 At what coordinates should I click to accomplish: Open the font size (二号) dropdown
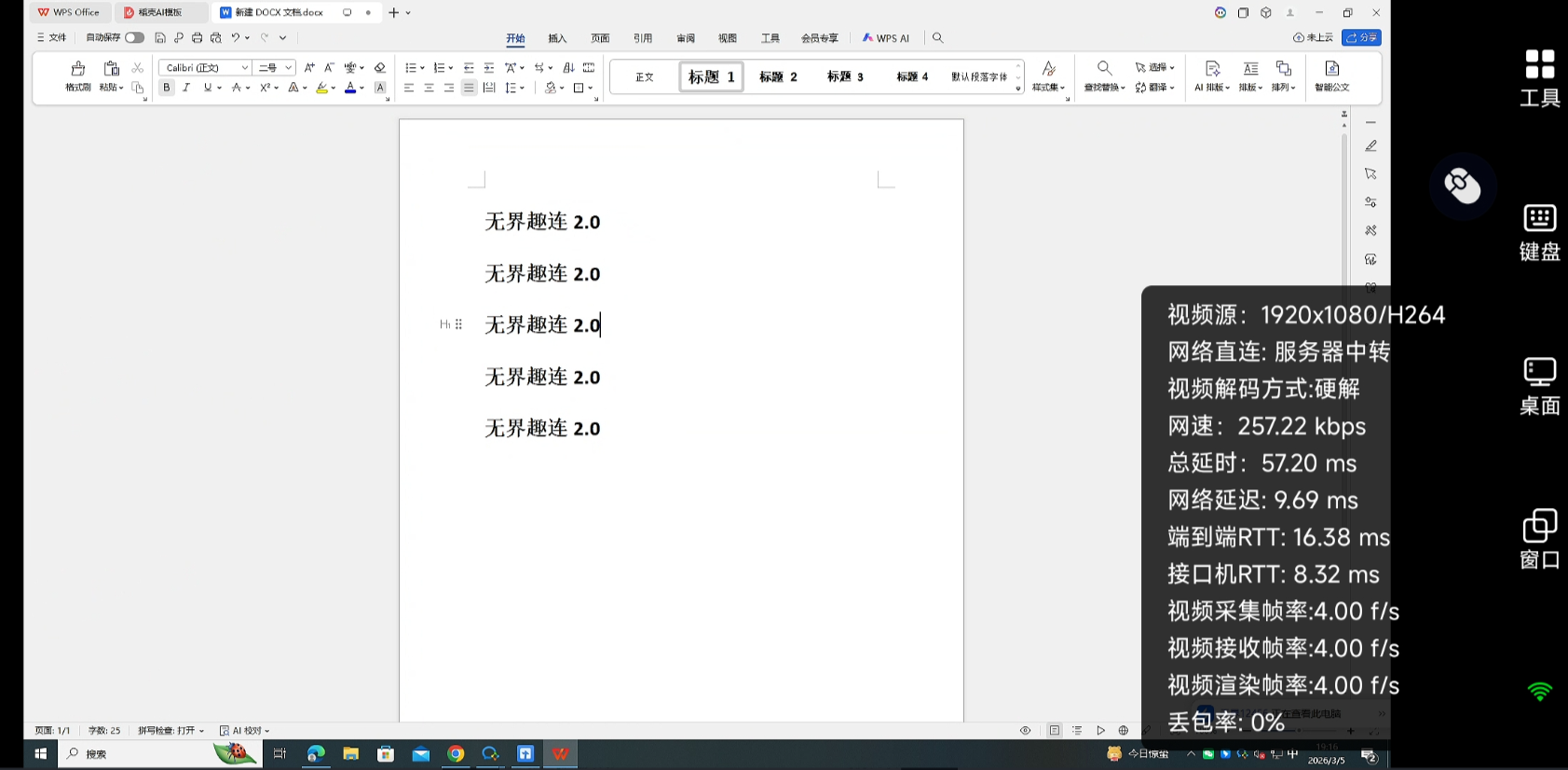tap(289, 68)
